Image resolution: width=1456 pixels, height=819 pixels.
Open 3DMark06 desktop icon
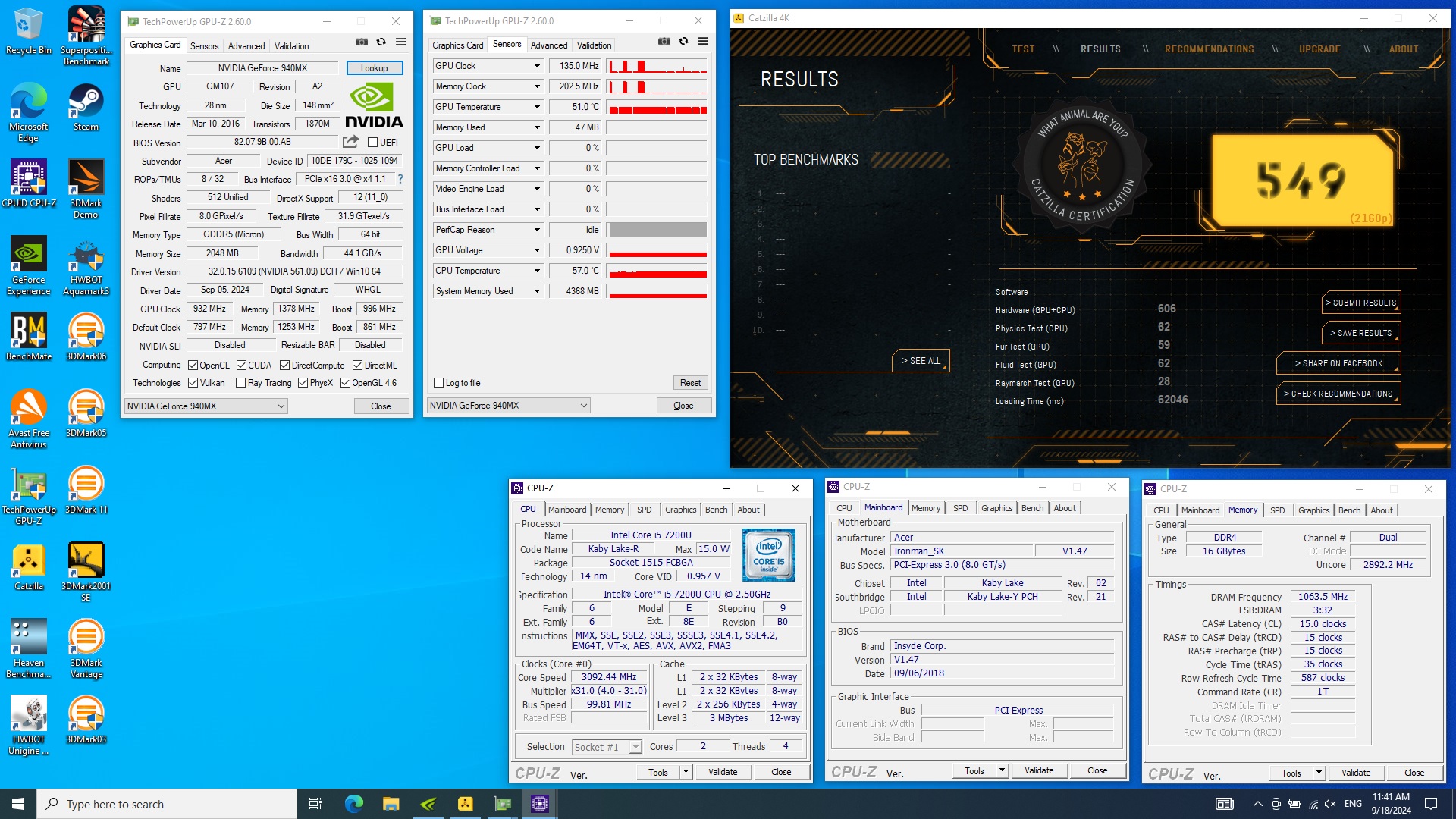coord(86,337)
